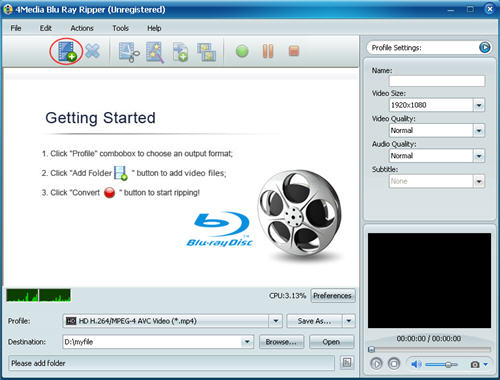Adjust the preview volume slider
This screenshot has height=380, width=500.
click(441, 365)
